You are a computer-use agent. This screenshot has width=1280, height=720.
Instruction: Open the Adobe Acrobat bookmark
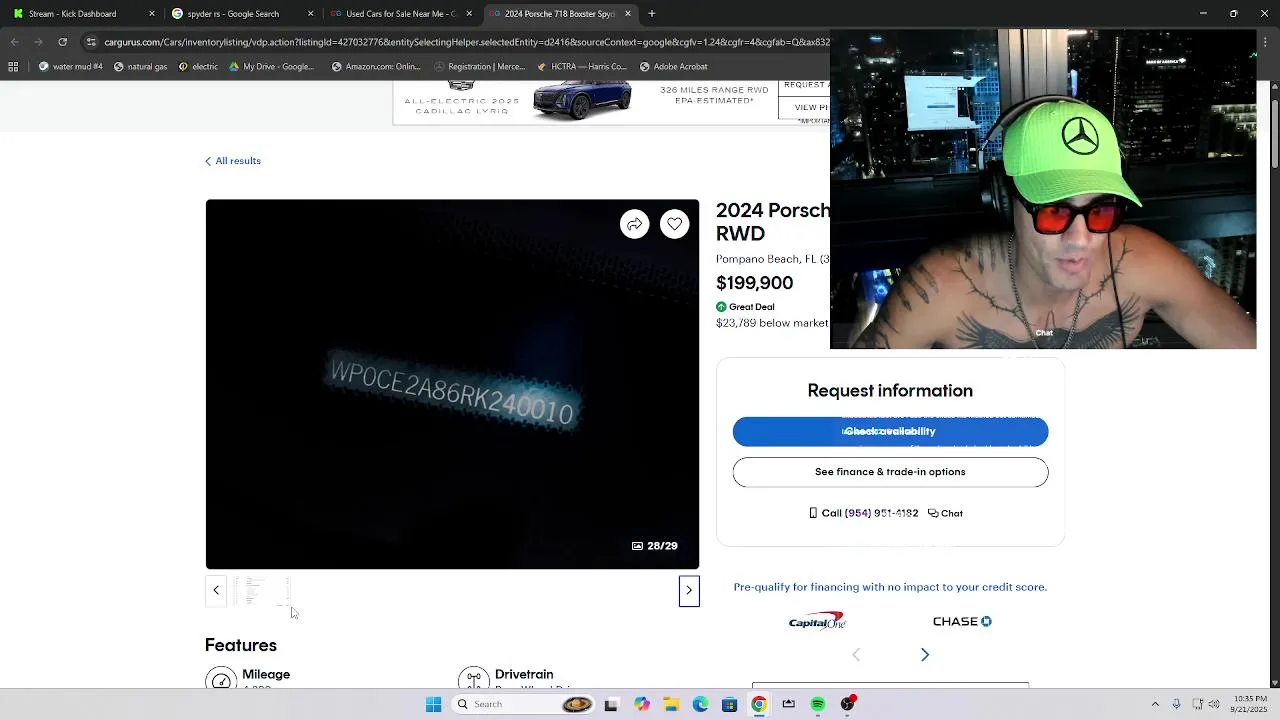[672, 67]
